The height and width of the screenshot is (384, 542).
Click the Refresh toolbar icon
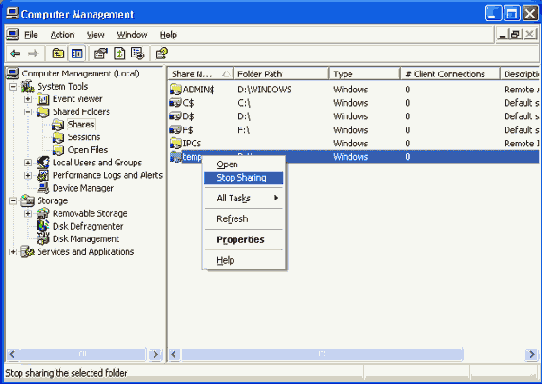pyautogui.click(x=120, y=54)
